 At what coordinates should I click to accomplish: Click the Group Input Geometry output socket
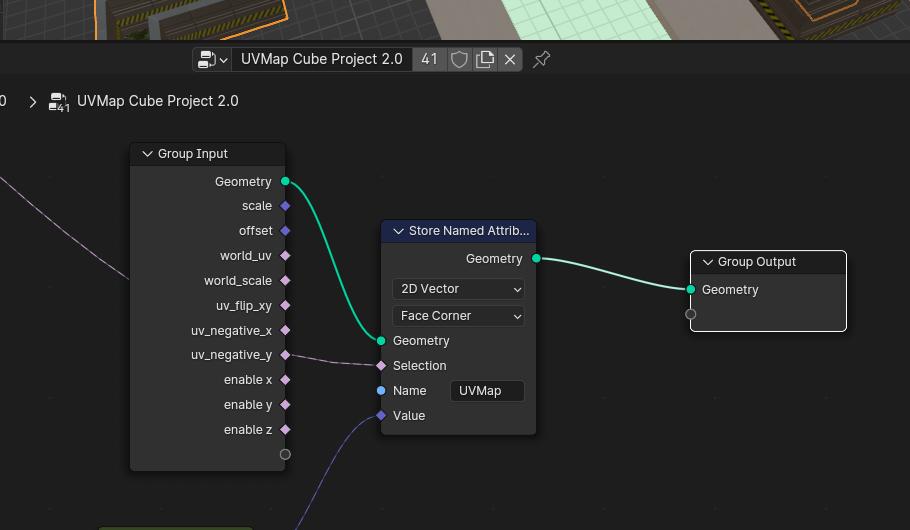pyautogui.click(x=285, y=181)
